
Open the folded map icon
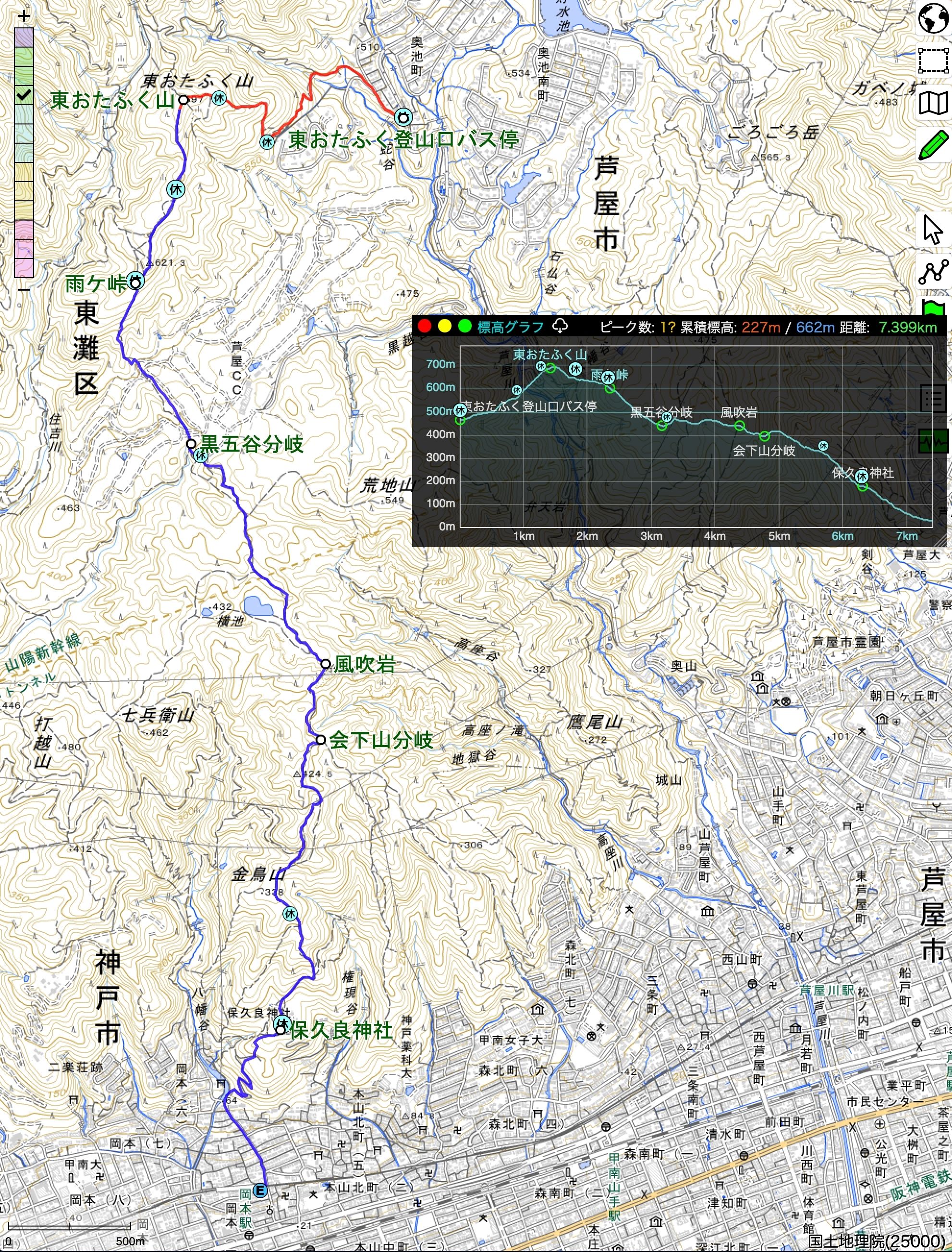(933, 103)
